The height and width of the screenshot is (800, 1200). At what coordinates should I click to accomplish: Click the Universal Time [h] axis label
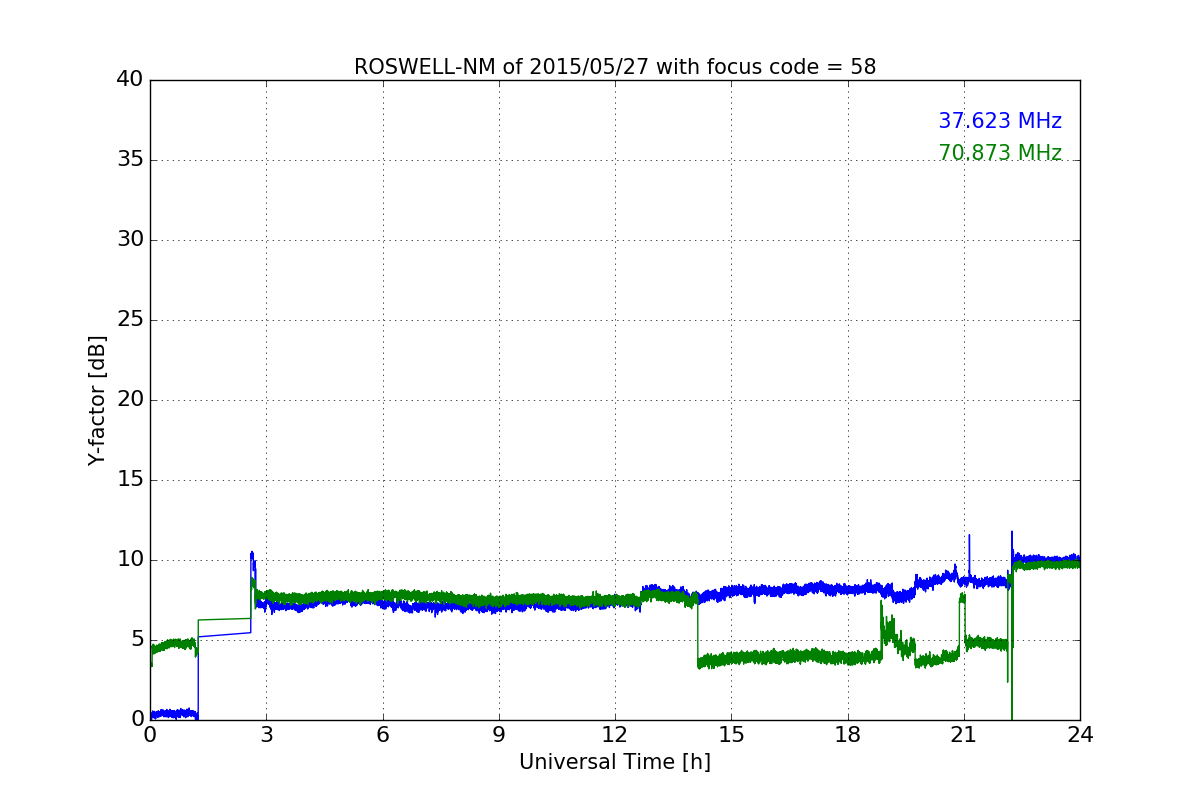coord(615,762)
